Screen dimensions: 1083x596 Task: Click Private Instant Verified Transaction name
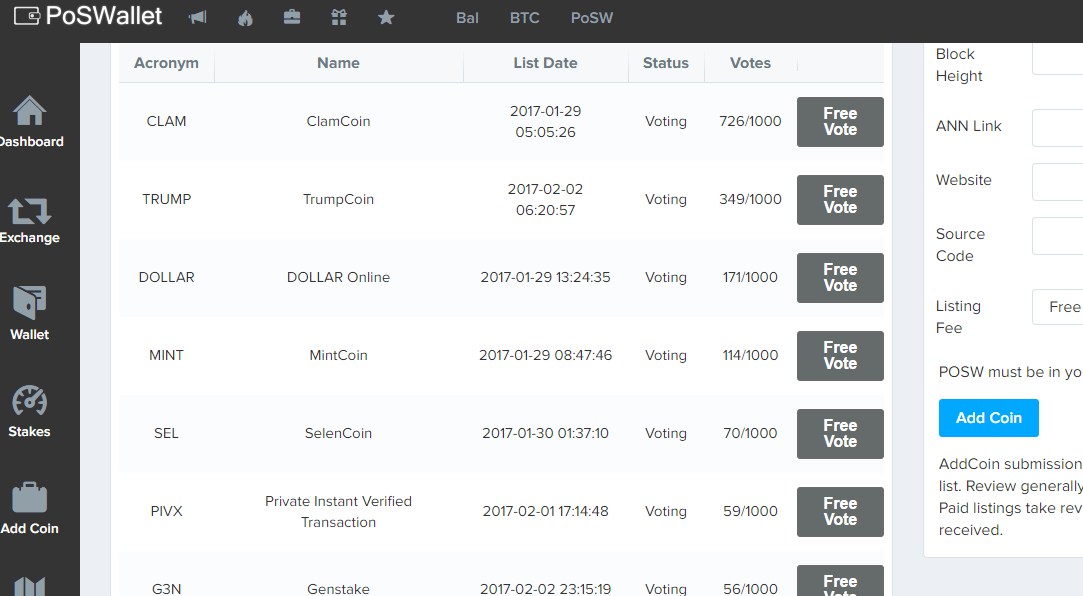click(338, 512)
